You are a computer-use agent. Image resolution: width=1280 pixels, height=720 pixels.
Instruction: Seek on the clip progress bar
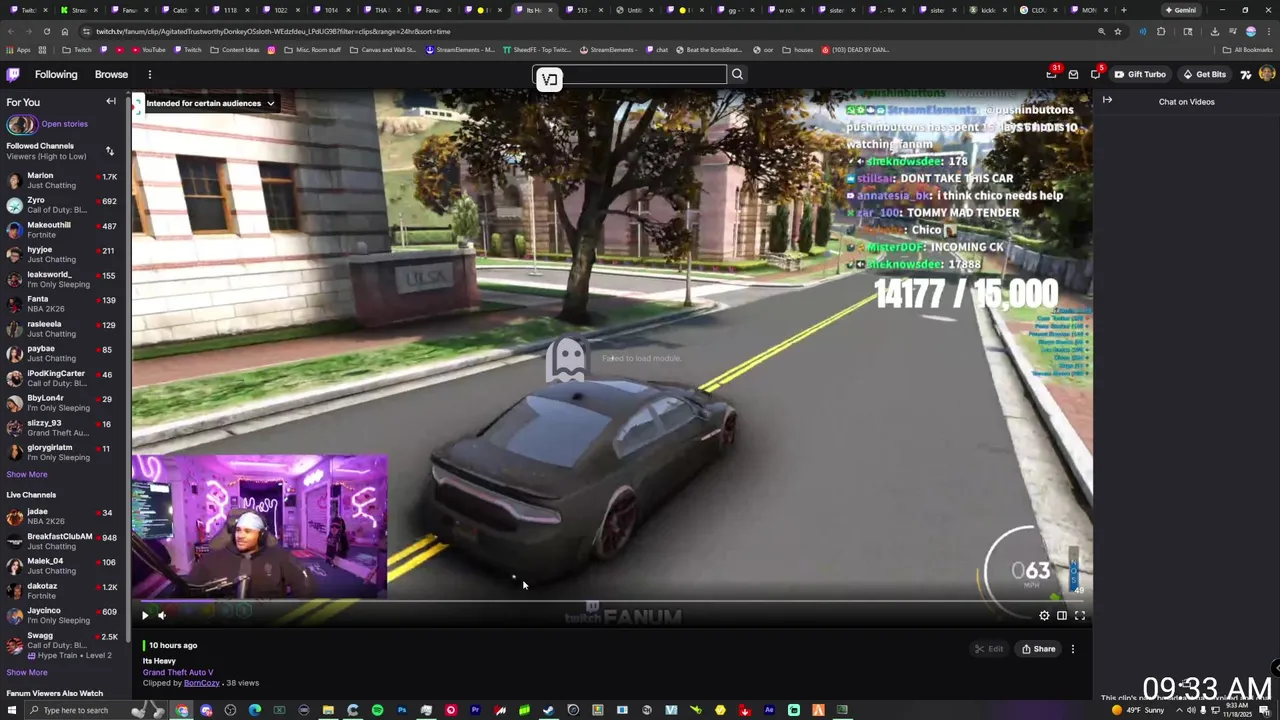(x=611, y=602)
